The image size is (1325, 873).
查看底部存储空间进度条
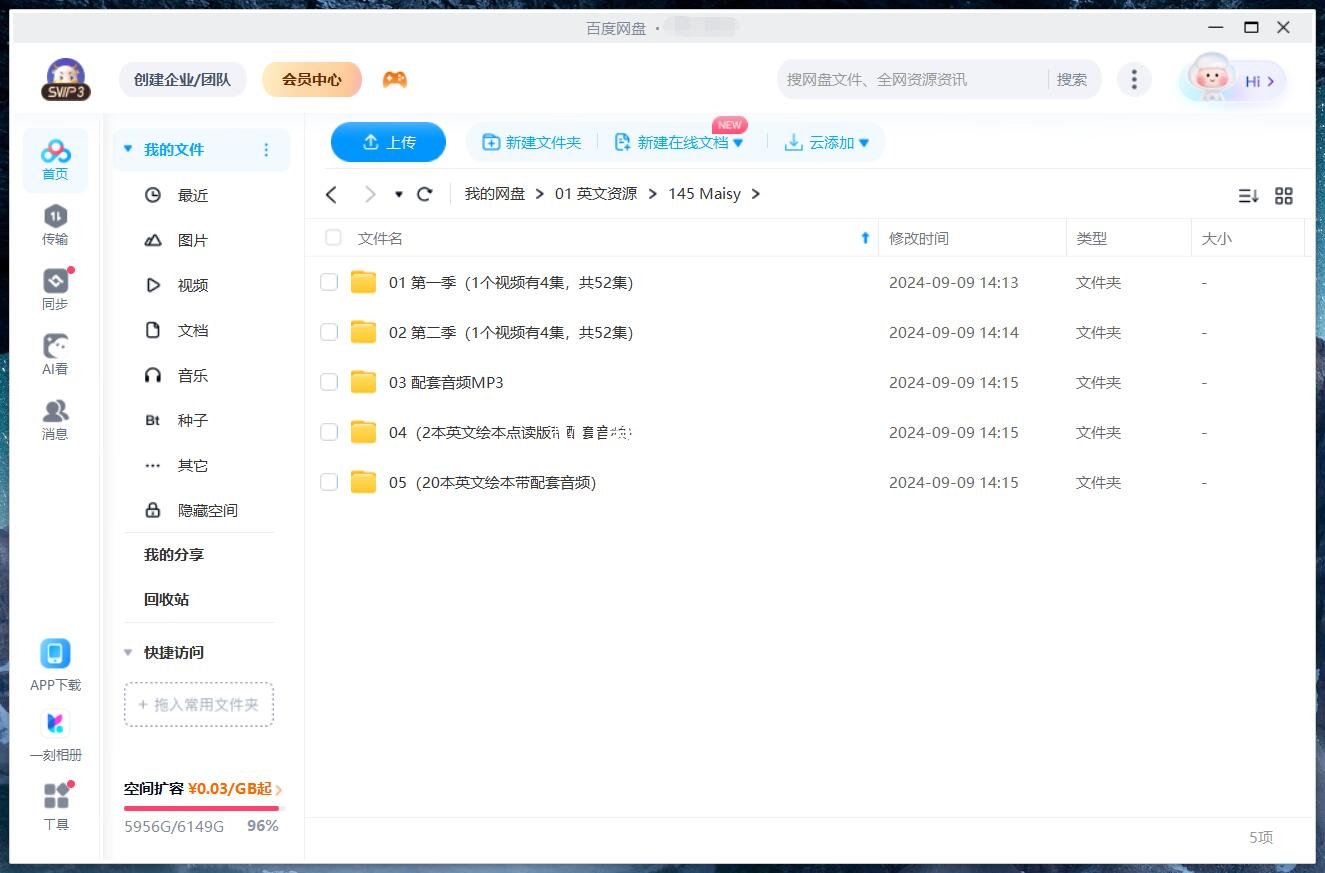199,806
